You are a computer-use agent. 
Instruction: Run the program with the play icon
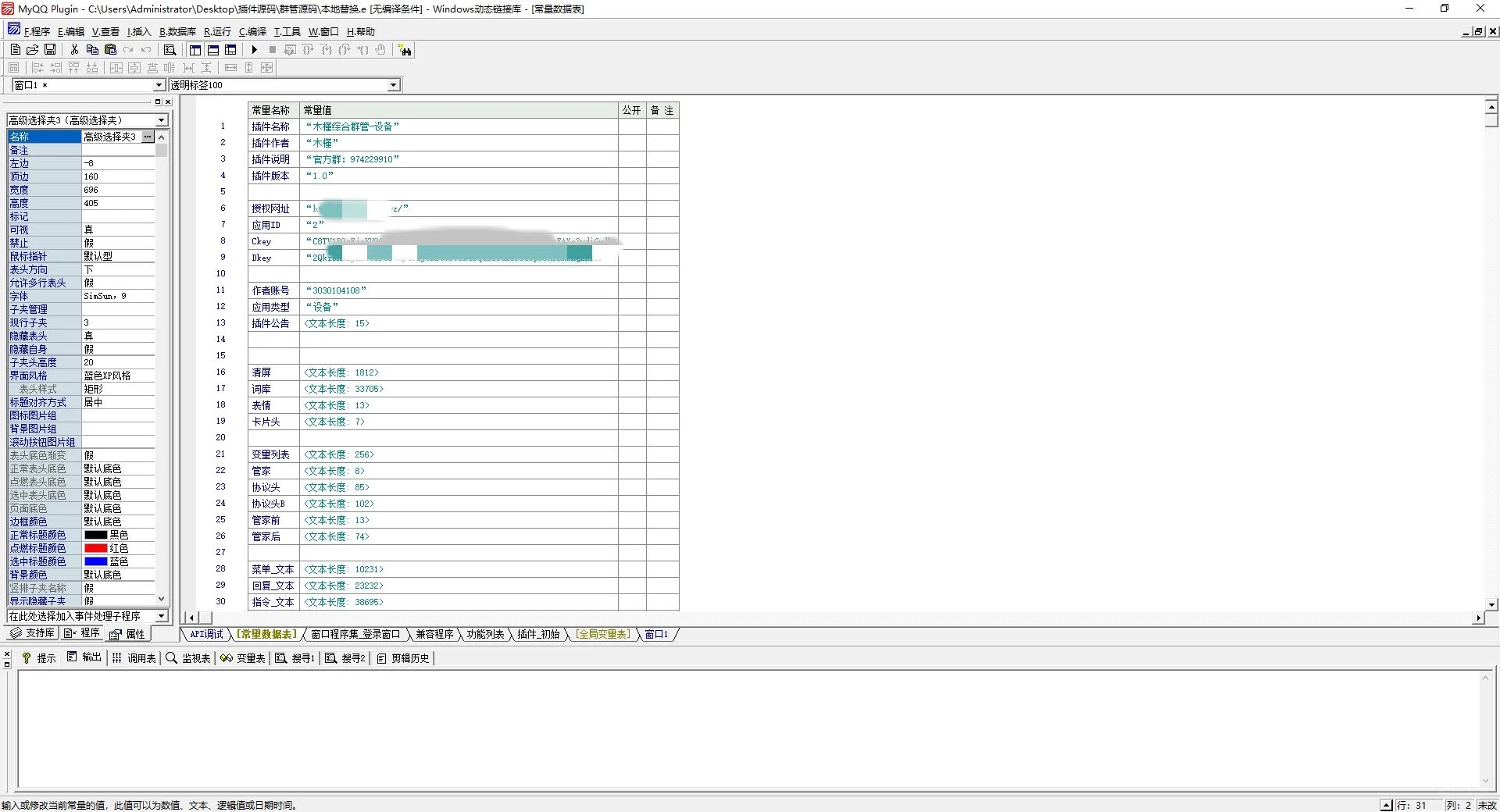pos(254,50)
